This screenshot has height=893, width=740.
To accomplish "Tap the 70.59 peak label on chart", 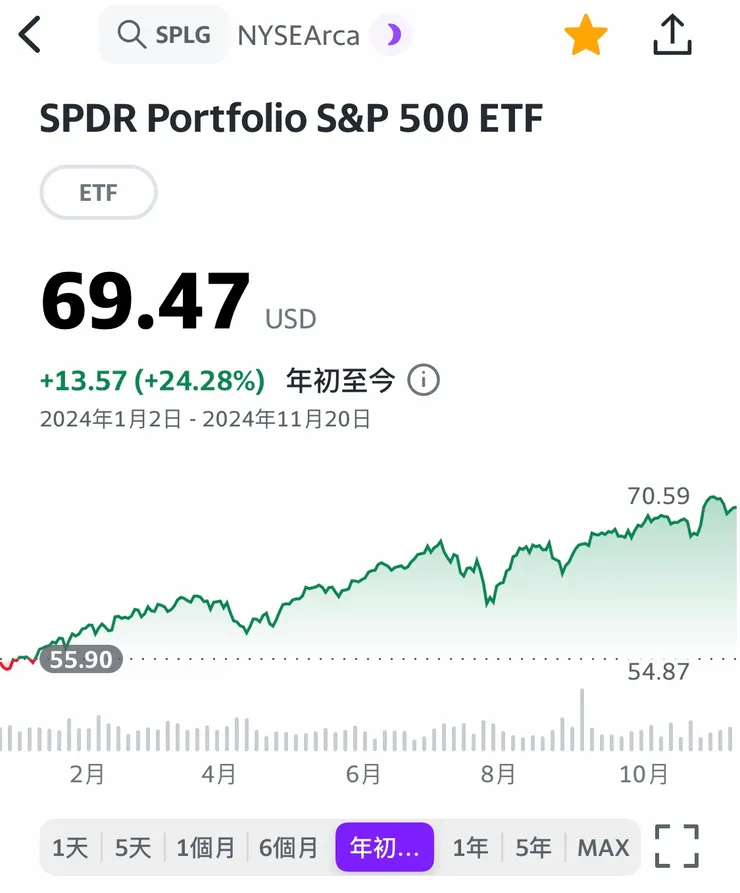I will pos(657,496).
